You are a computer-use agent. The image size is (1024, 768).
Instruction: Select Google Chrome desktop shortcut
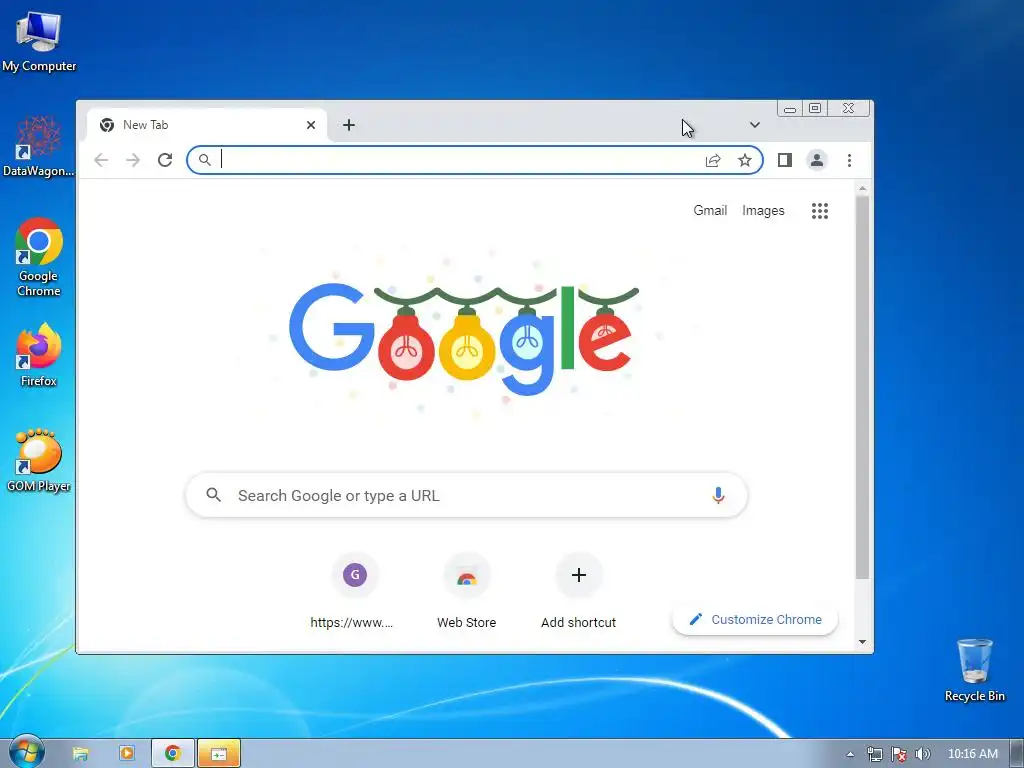[39, 257]
